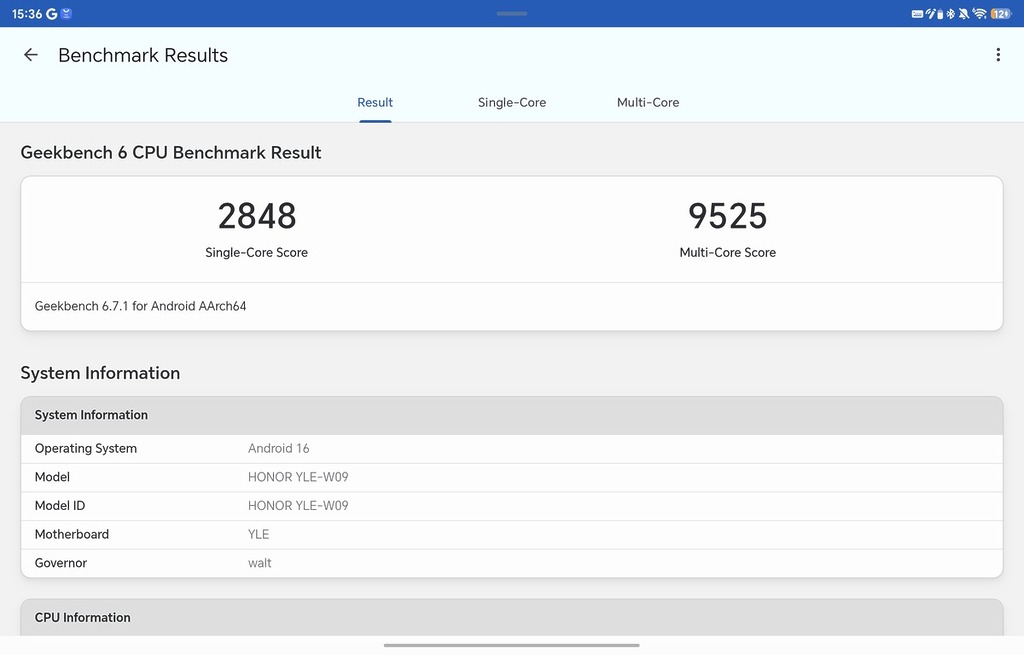
Task: Tap the HONOR YLE-W09 value in Model row
Action: 298,477
